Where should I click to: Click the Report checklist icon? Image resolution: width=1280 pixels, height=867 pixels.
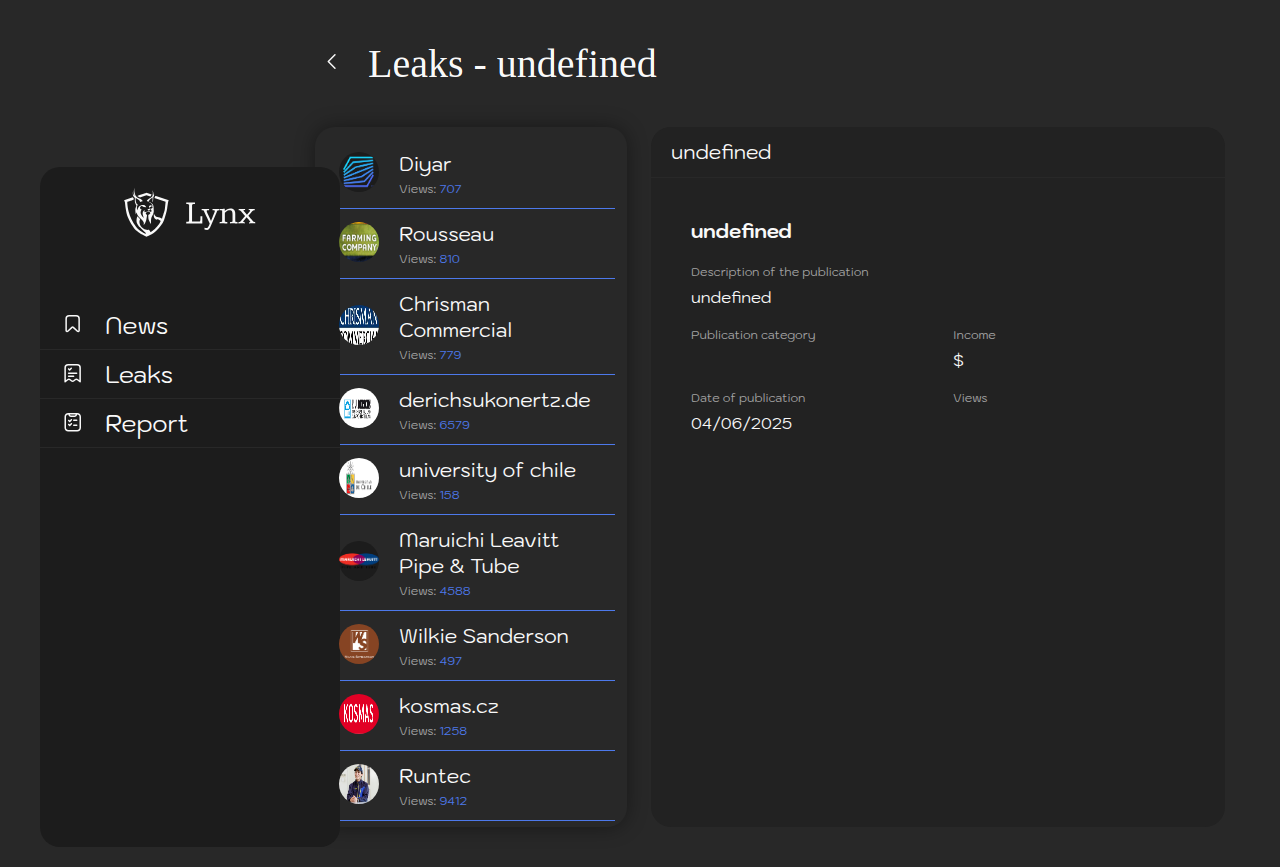(x=73, y=422)
